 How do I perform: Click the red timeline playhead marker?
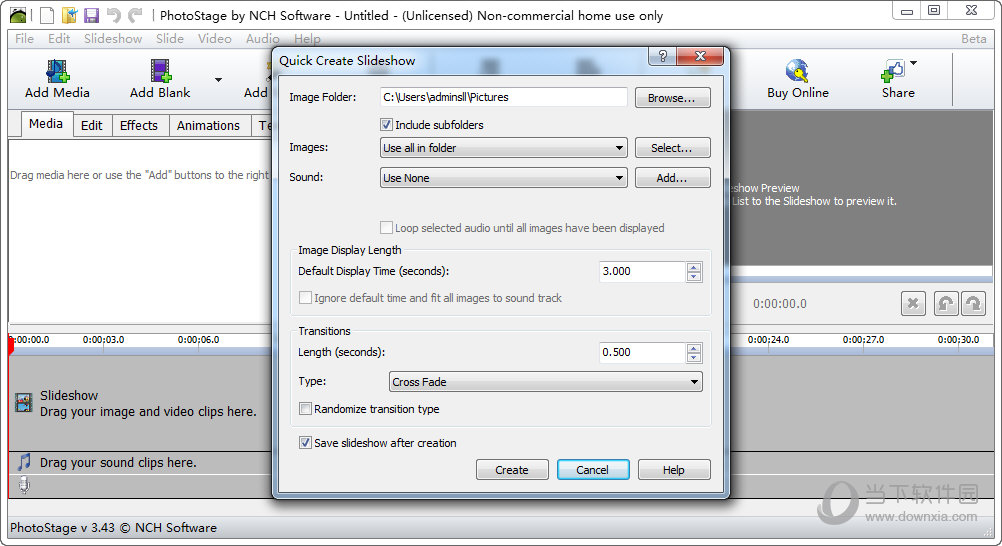(x=11, y=346)
